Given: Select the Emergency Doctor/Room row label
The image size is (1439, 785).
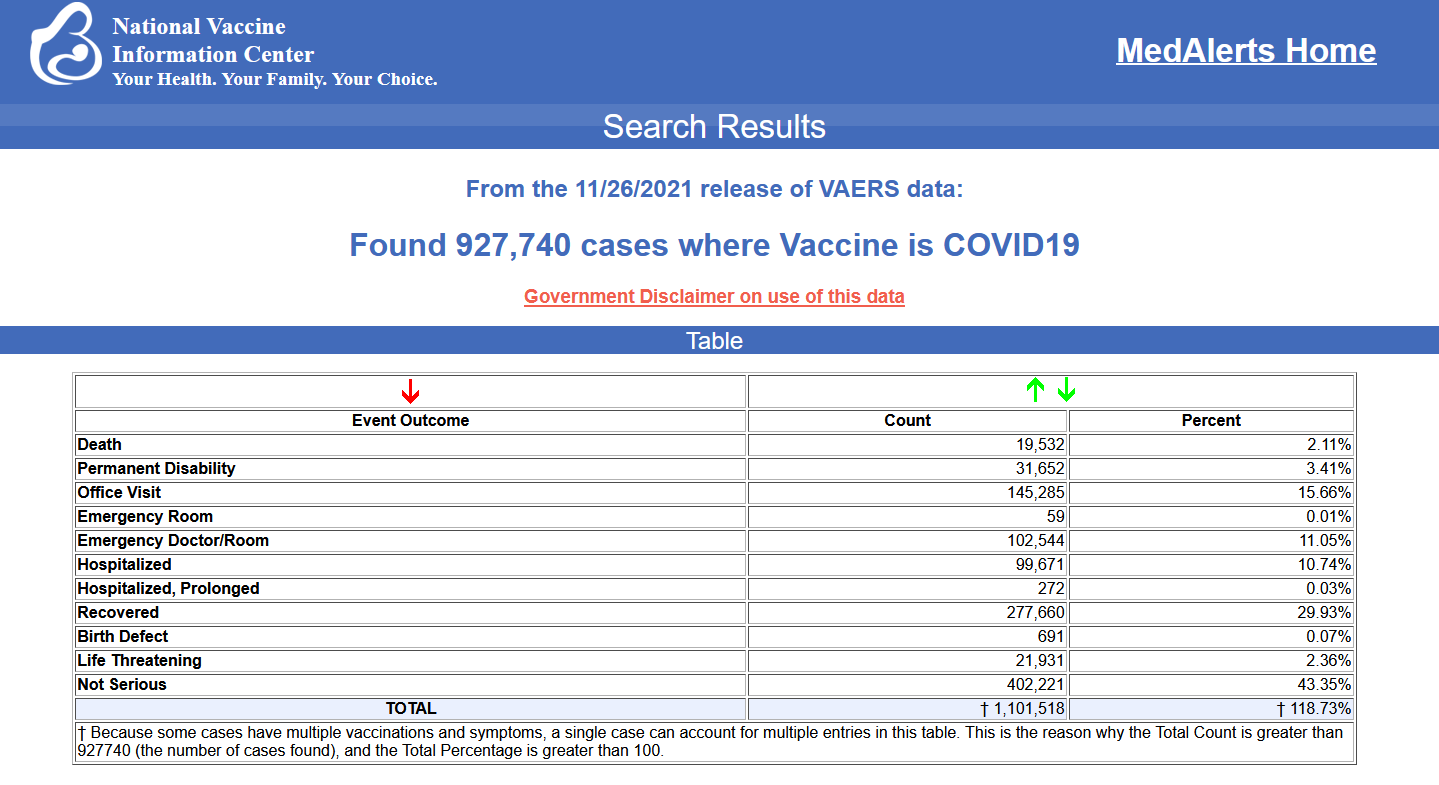Looking at the screenshot, I should coord(173,540).
